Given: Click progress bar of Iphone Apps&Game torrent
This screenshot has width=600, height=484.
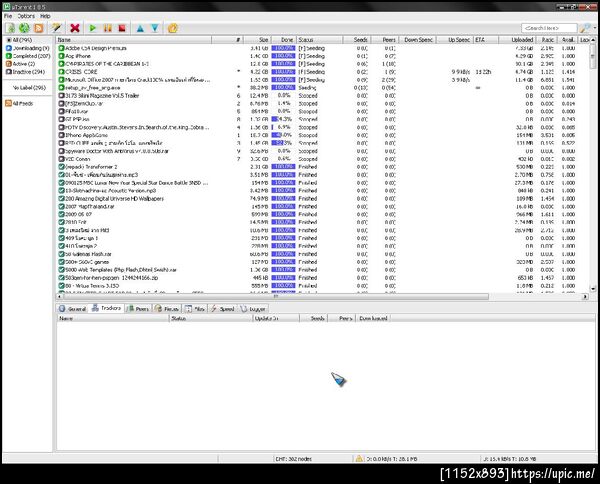Looking at the screenshot, I should 283,135.
